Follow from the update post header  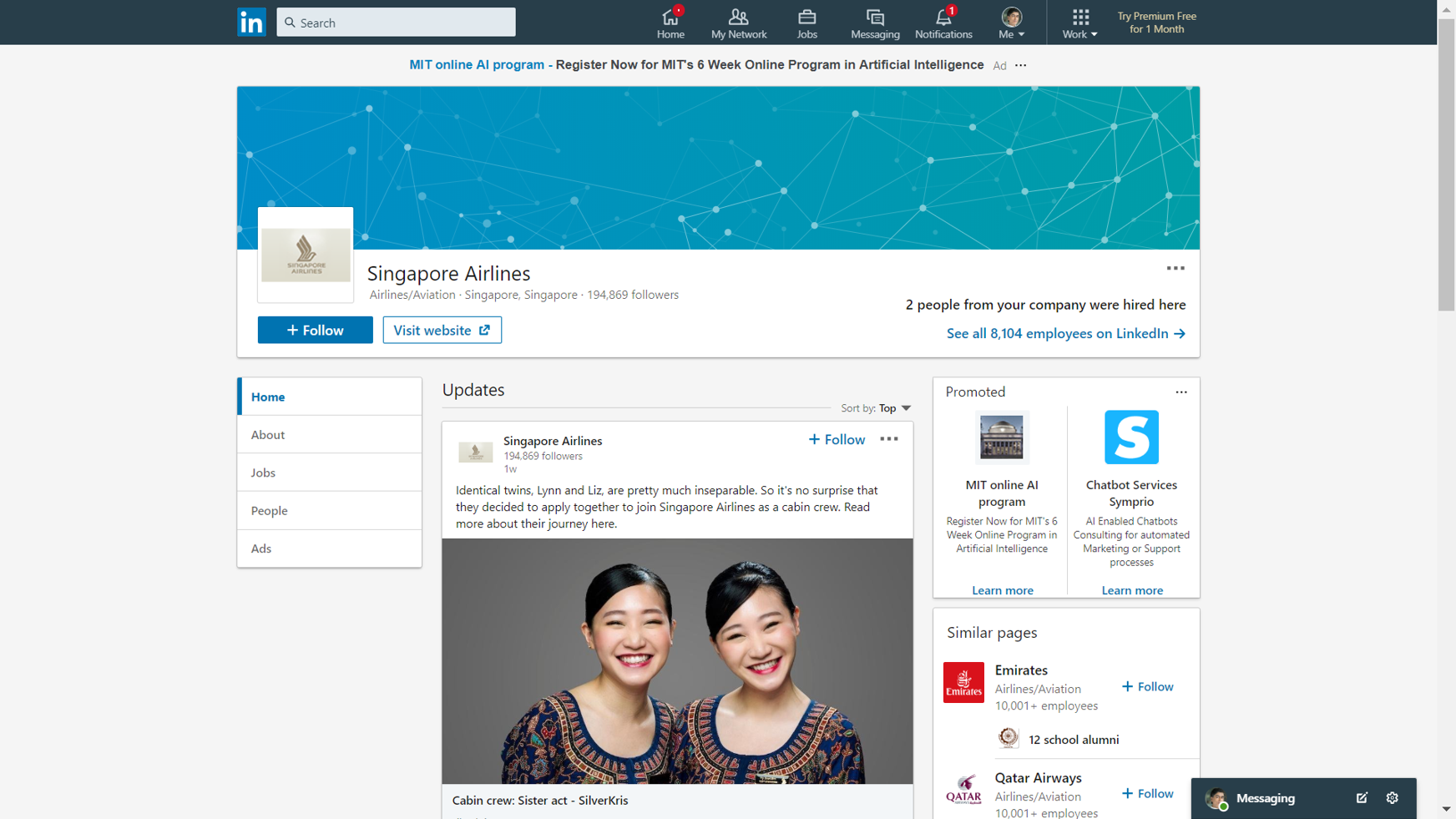[837, 439]
